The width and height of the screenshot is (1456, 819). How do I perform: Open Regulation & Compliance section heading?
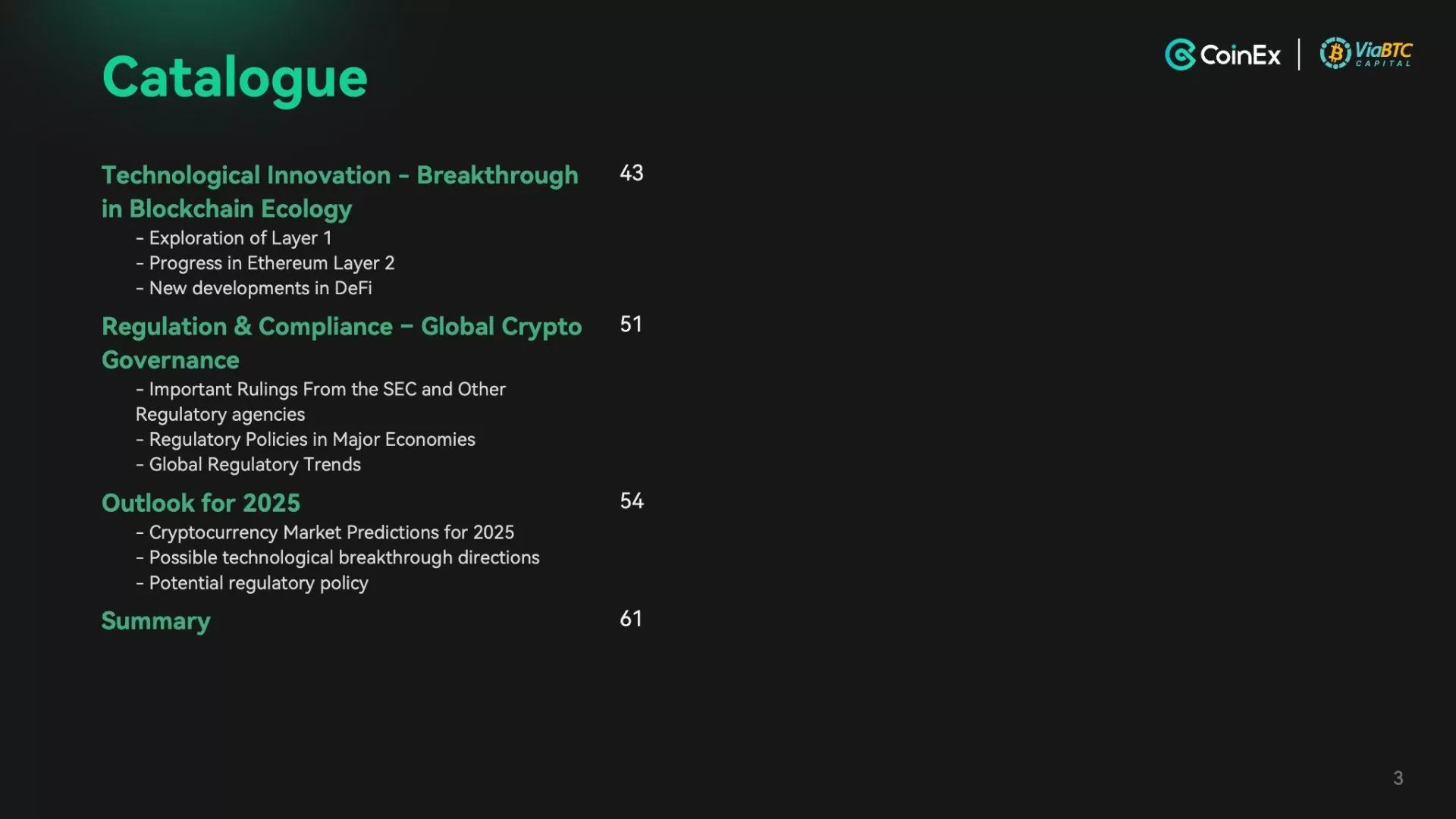pyautogui.click(x=341, y=343)
